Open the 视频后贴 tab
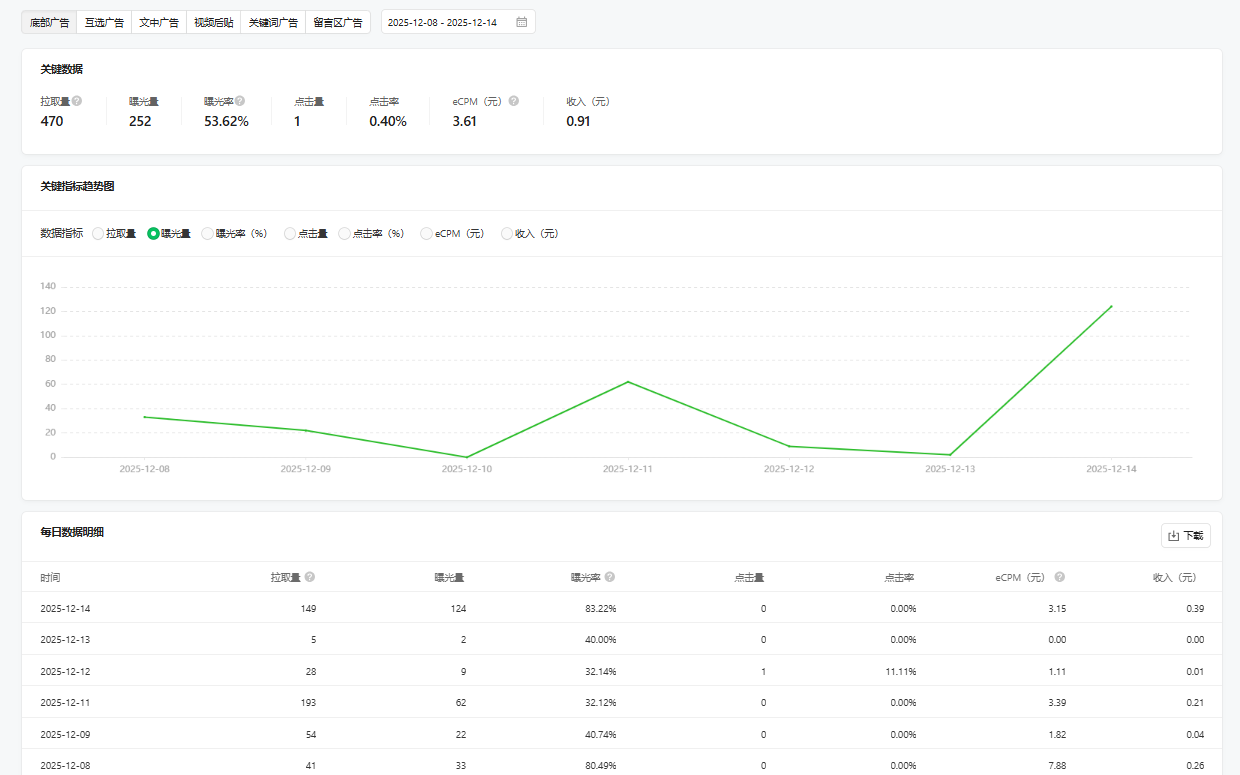 [x=213, y=22]
